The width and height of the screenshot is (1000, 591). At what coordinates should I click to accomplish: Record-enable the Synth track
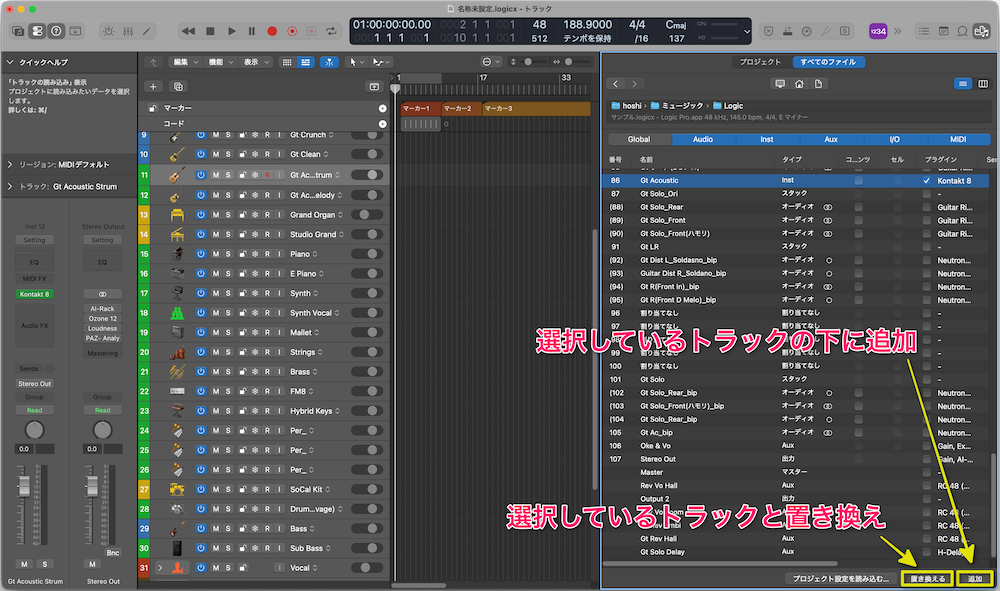(267, 293)
